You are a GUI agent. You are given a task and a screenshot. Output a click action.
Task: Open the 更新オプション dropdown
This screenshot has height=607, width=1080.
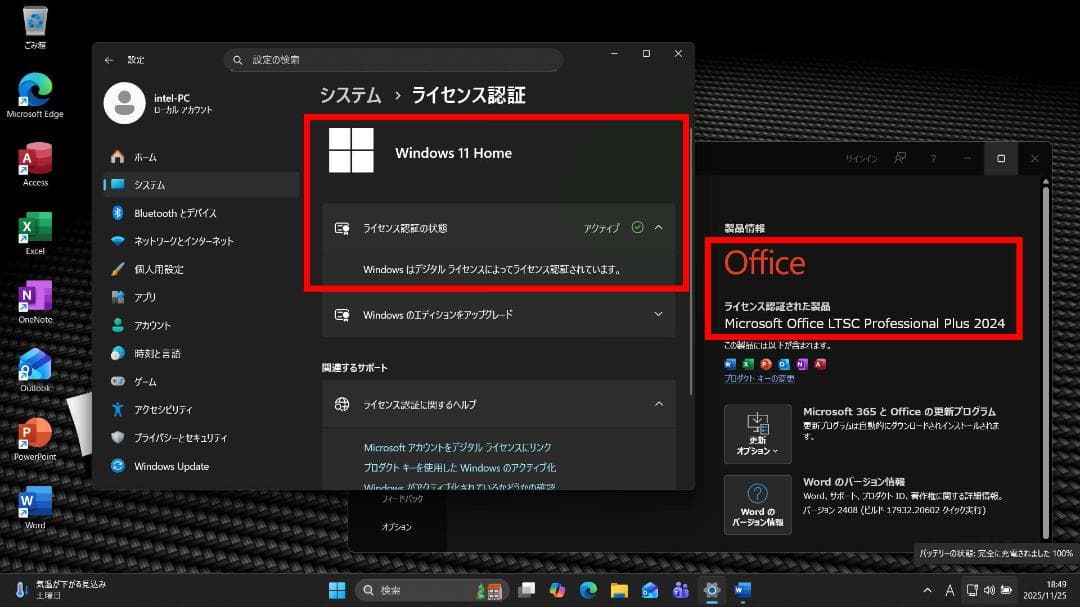click(x=757, y=434)
